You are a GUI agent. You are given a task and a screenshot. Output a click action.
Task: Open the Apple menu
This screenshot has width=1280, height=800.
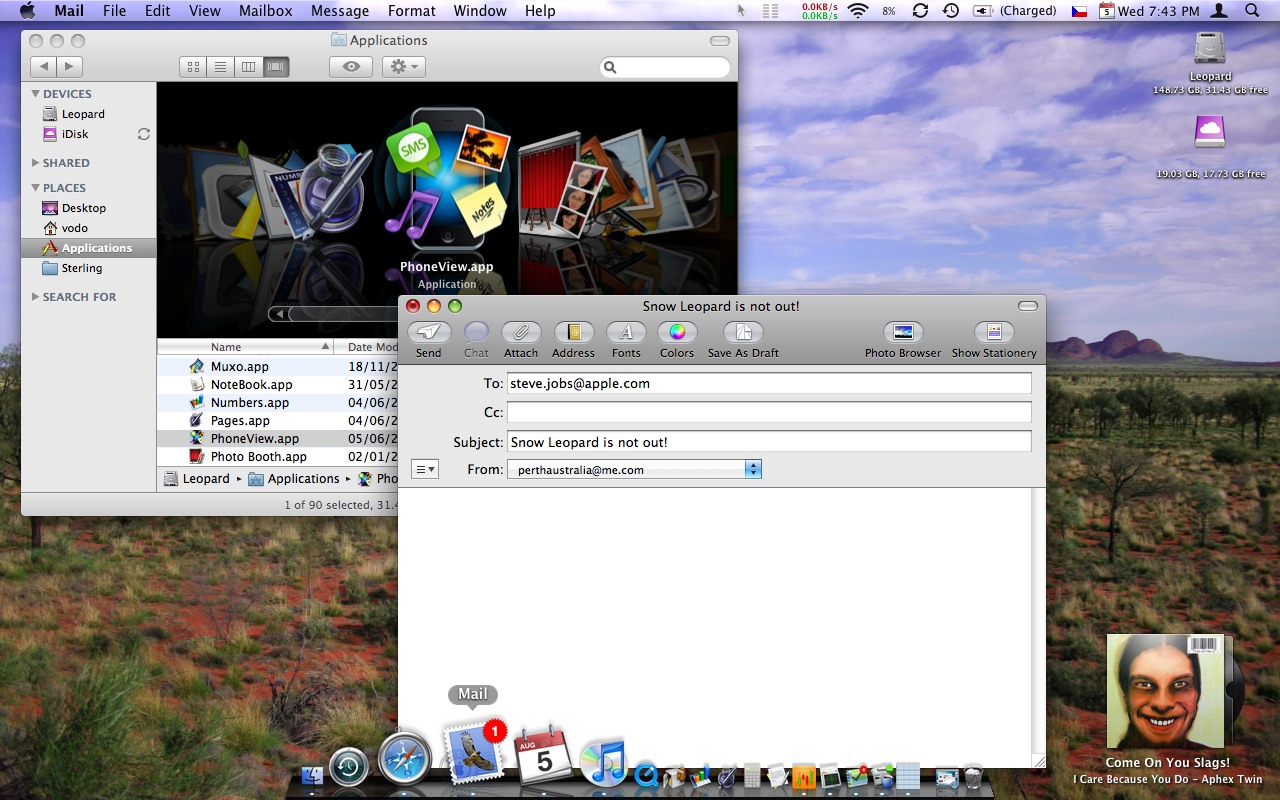(x=27, y=11)
